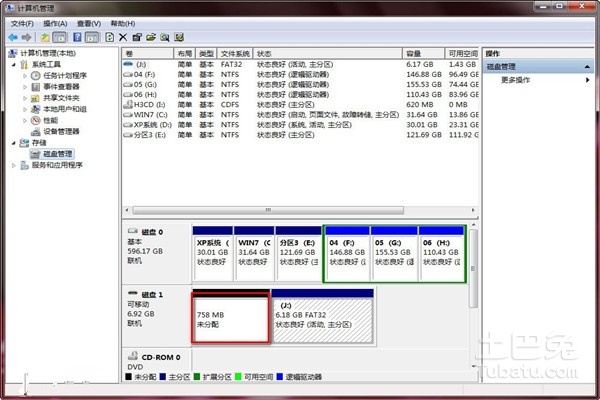This screenshot has height=400, width=600.
Task: Click the Up one level folder icon
Action: pos(45,37)
